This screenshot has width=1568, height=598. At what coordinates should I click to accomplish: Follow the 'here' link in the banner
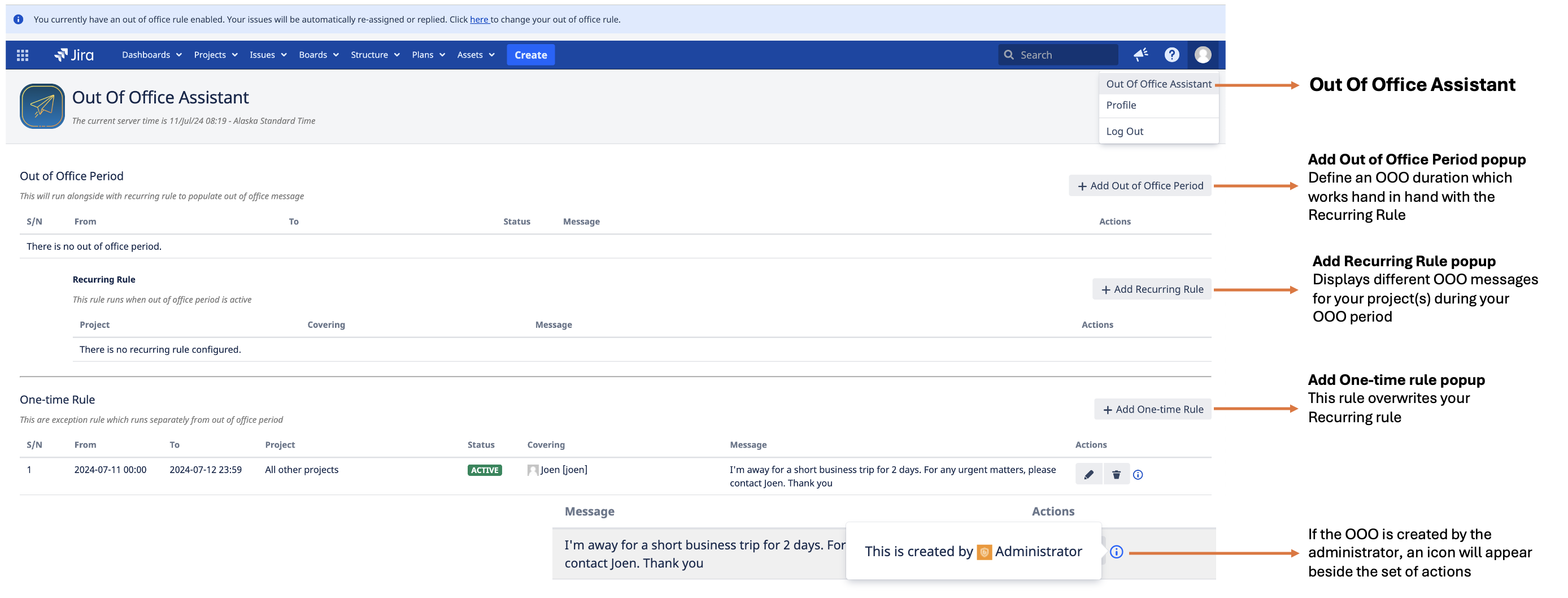coord(479,19)
